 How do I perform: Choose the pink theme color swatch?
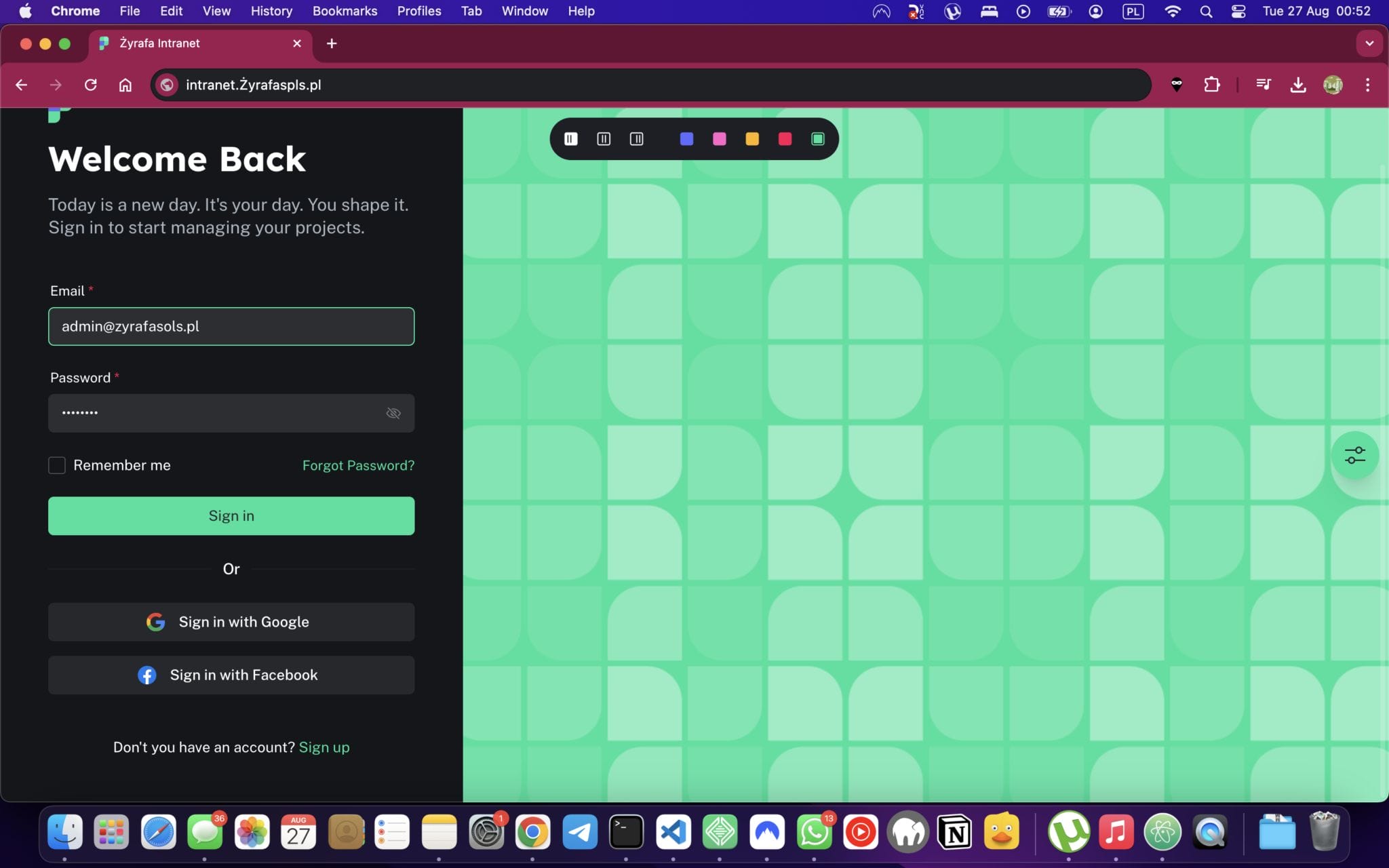pos(720,139)
